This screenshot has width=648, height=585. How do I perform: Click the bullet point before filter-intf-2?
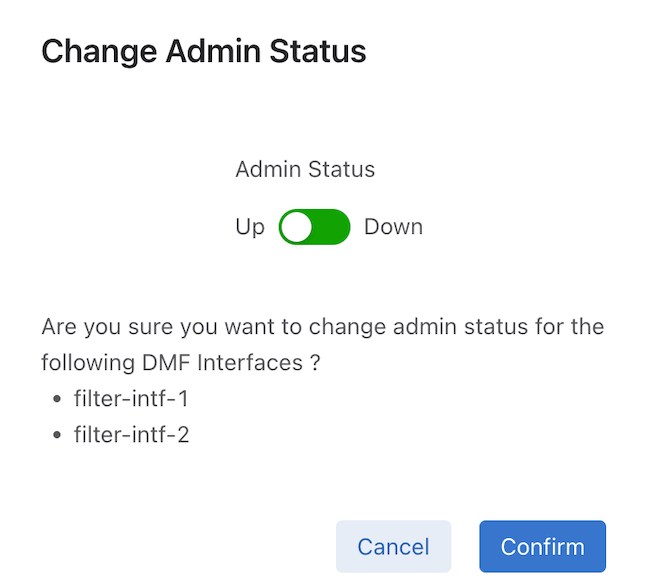click(x=56, y=436)
